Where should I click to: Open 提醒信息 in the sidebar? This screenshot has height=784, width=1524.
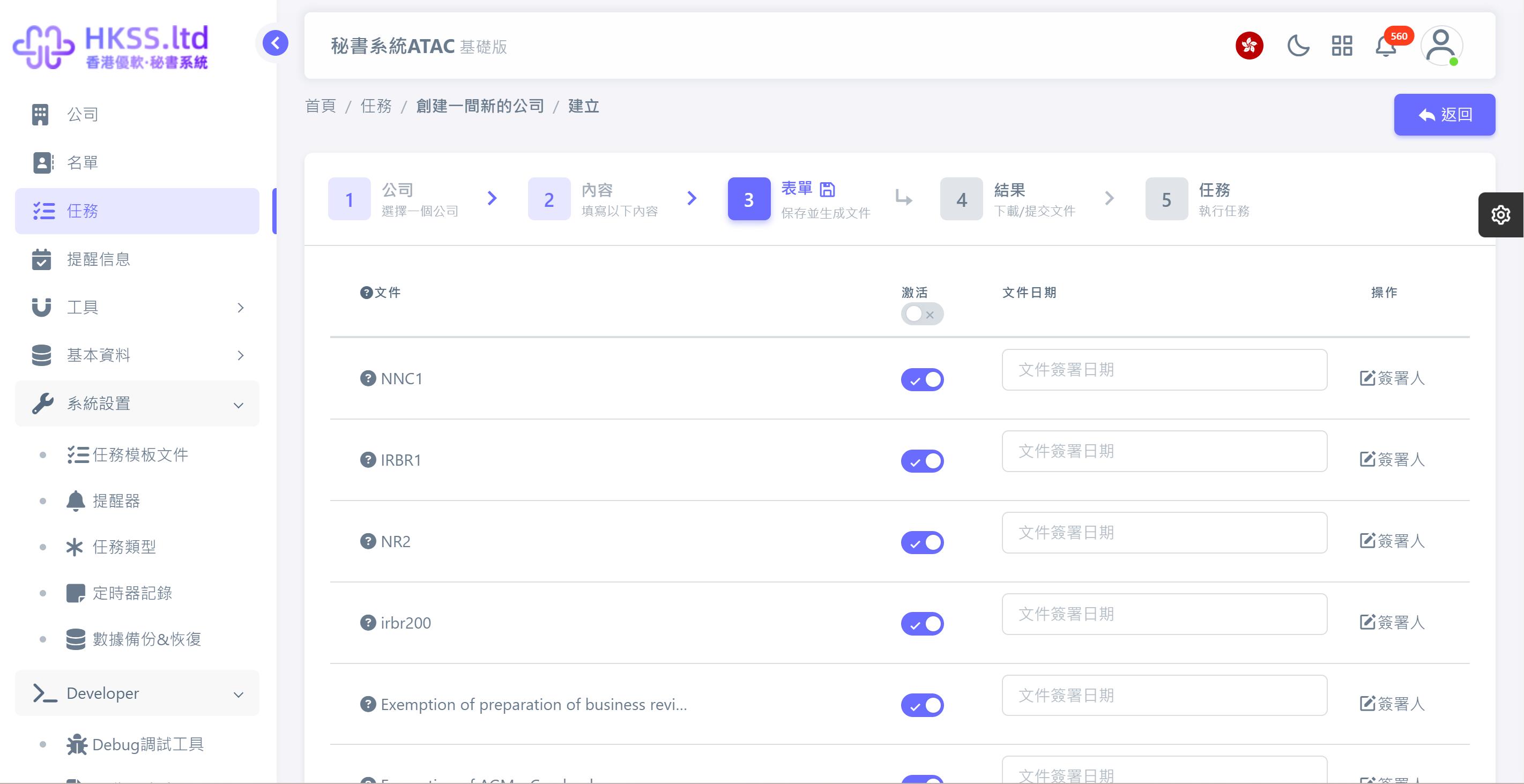pos(137,259)
